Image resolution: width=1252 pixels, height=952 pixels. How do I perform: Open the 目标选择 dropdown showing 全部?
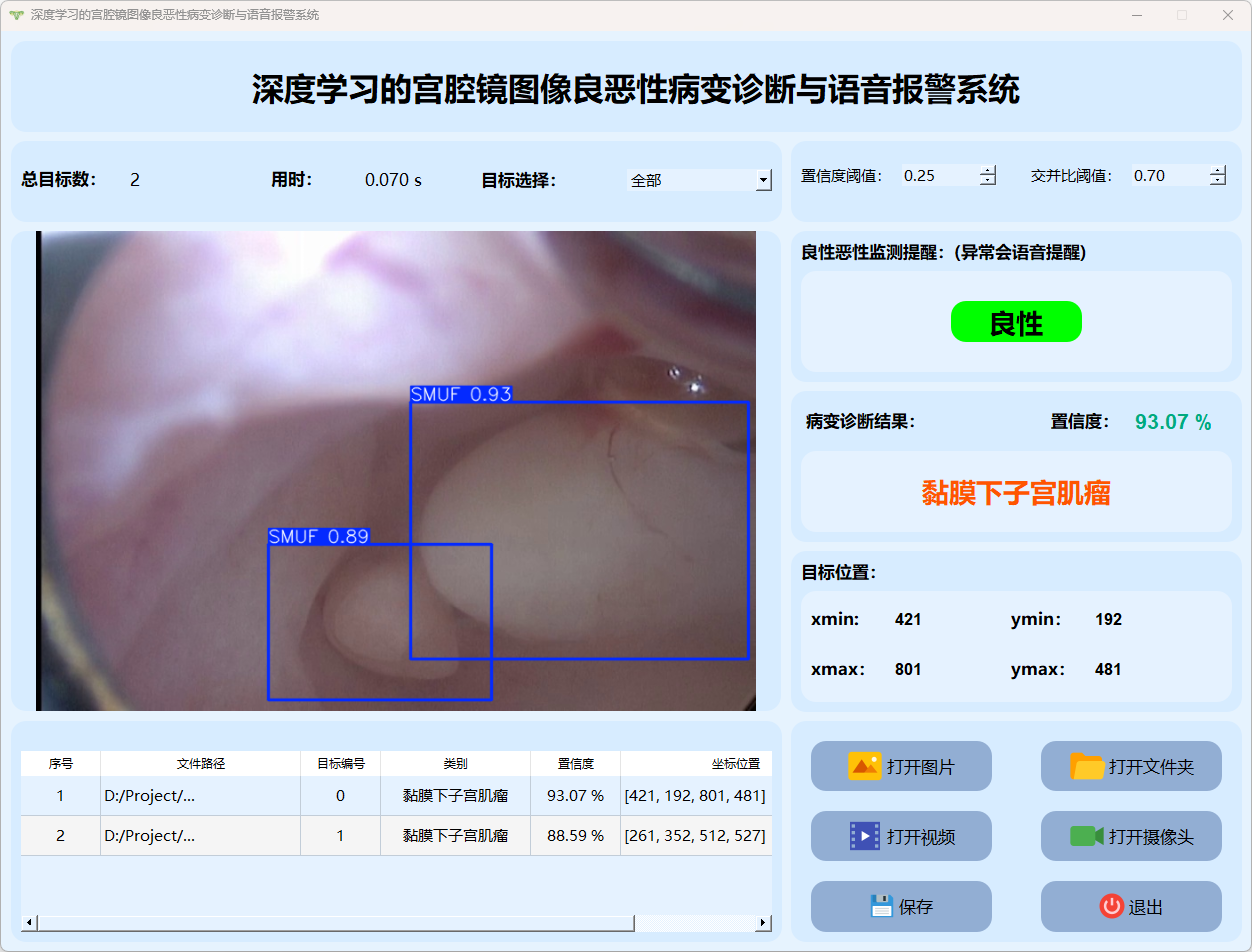[699, 180]
